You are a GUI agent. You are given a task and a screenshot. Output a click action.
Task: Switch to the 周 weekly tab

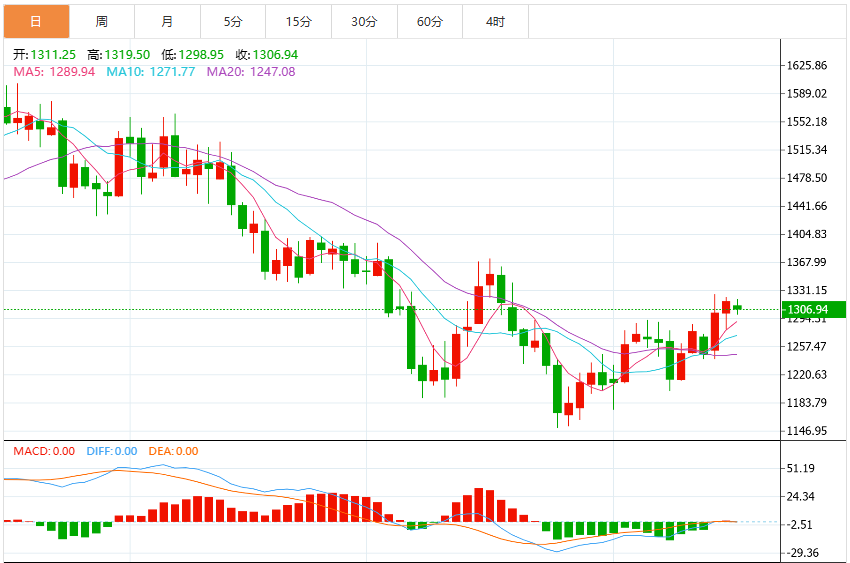click(102, 22)
